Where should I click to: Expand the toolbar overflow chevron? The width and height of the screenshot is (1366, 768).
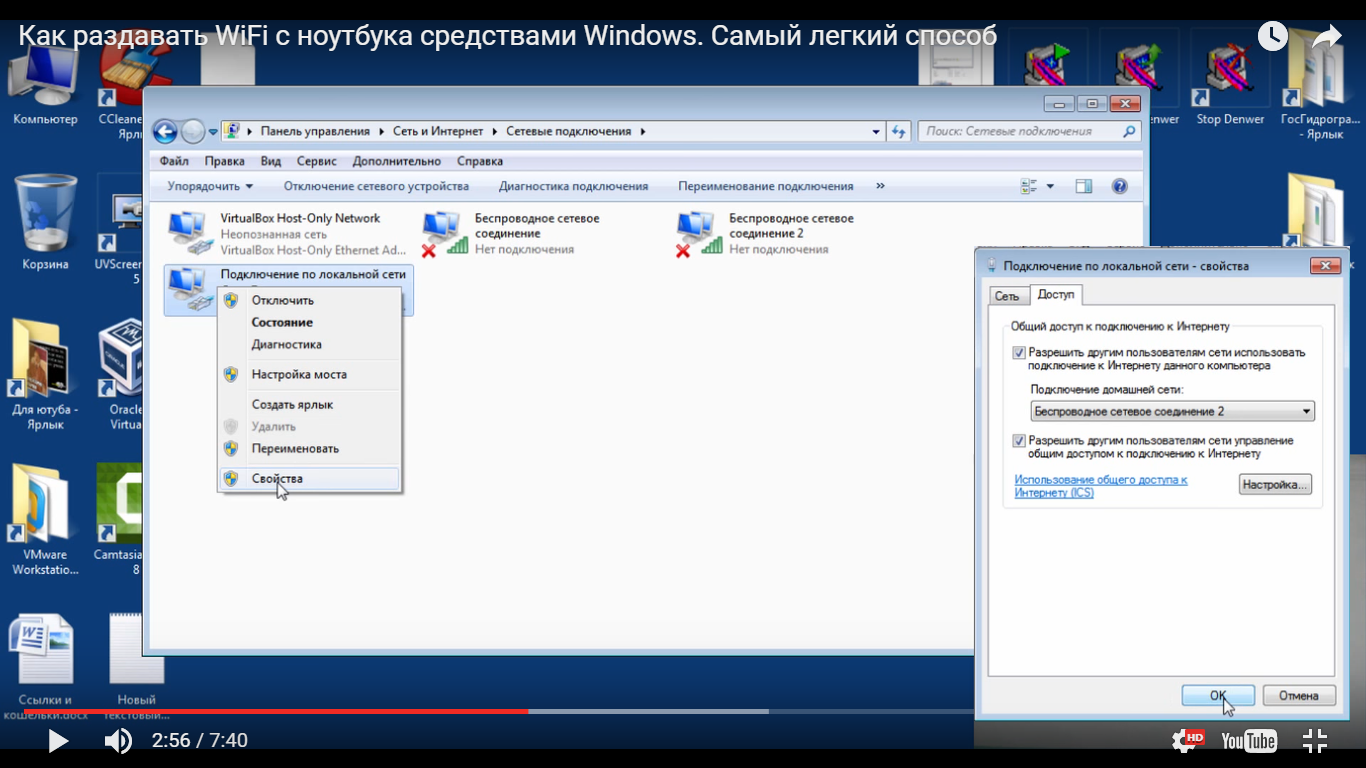[x=880, y=186]
